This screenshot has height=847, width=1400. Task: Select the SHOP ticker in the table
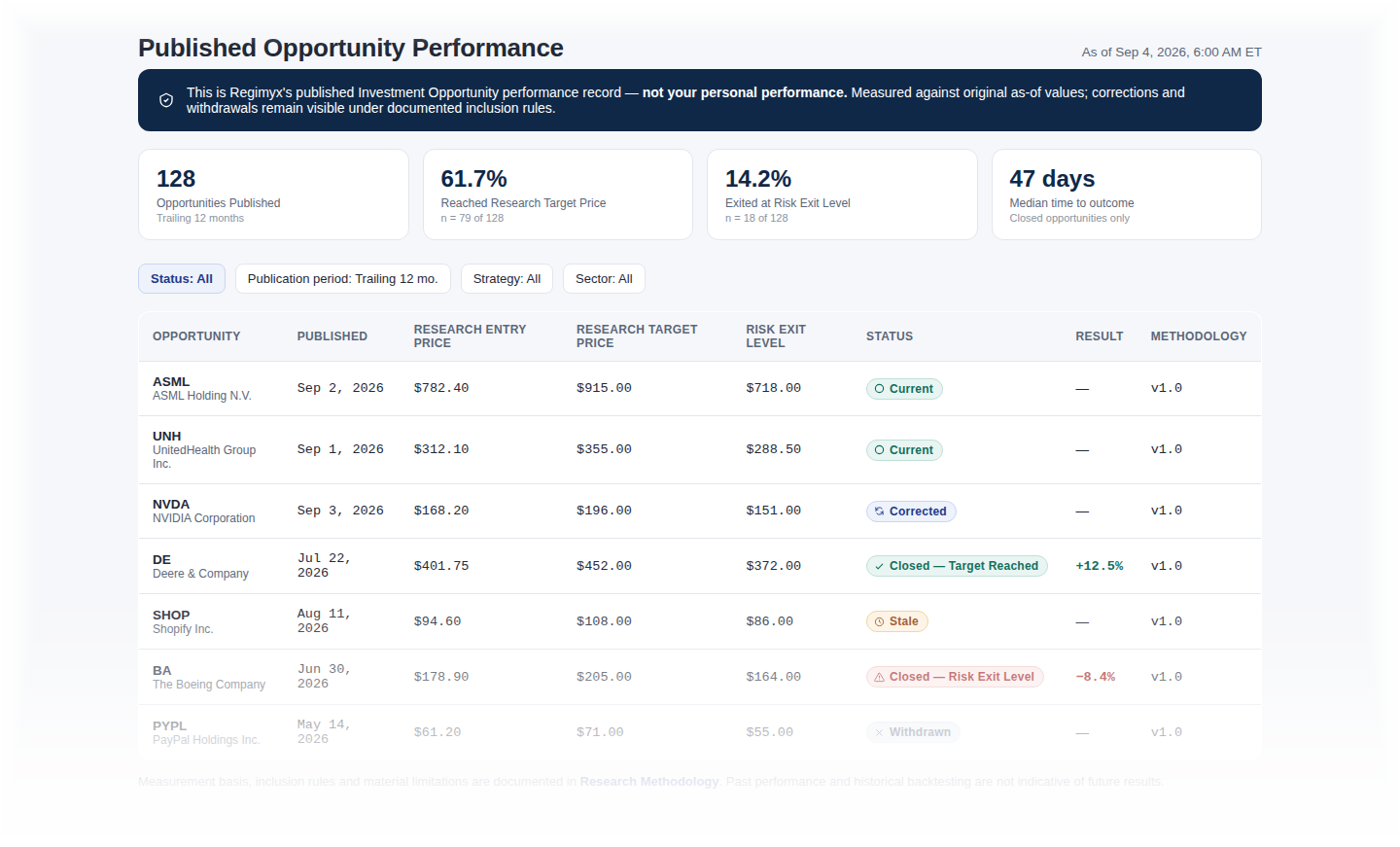point(171,616)
